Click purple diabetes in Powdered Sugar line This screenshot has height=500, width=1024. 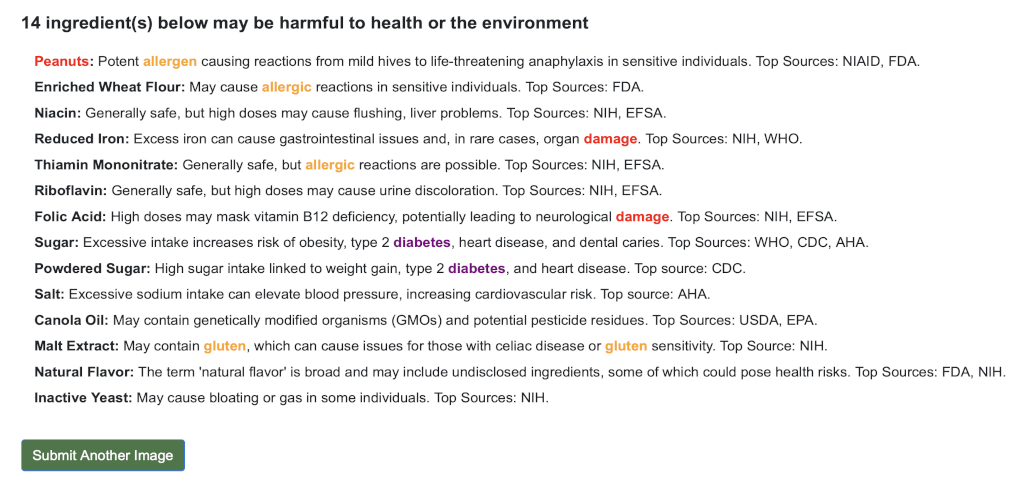pos(477,268)
